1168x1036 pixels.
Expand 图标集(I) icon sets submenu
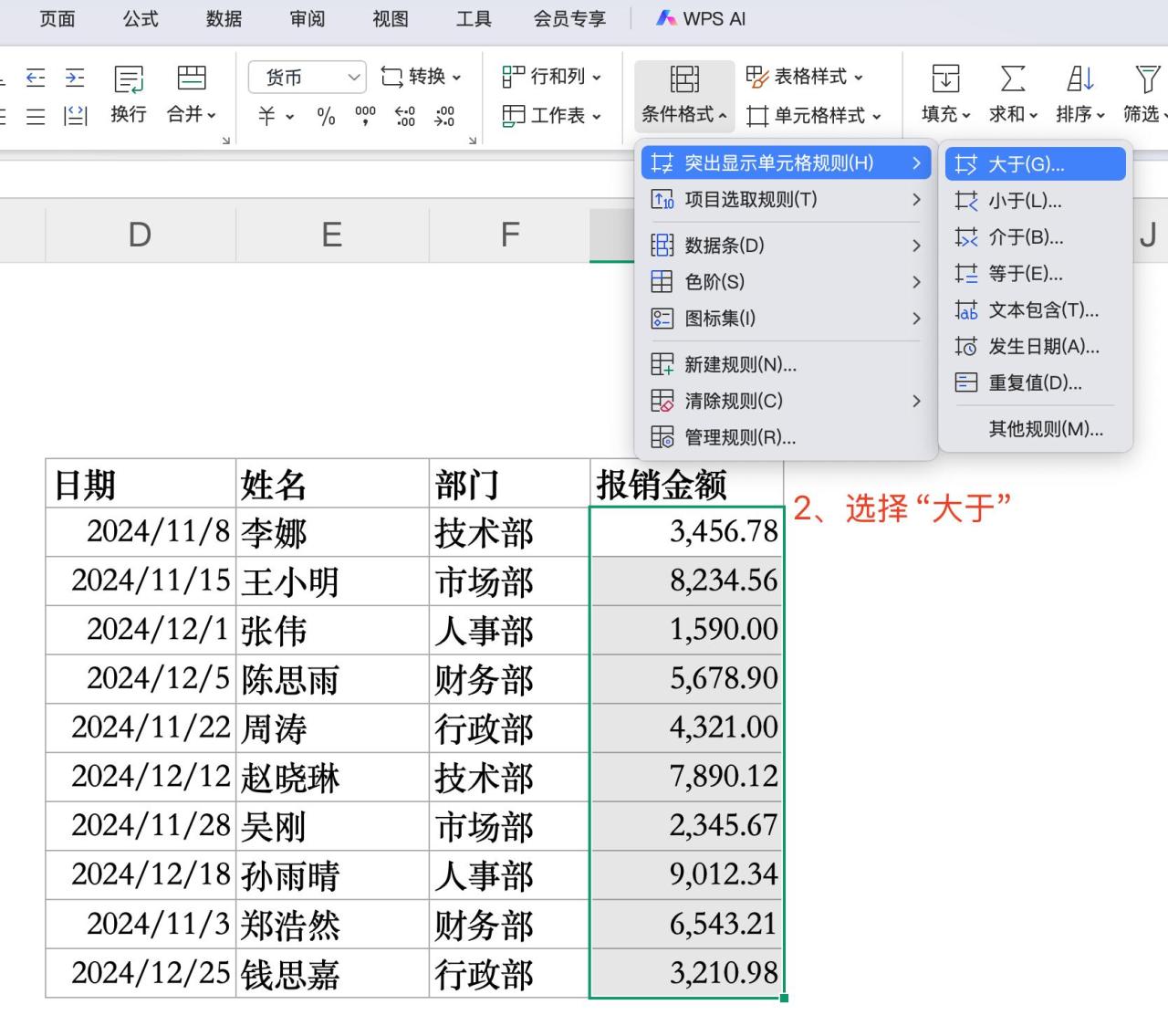pos(786,319)
